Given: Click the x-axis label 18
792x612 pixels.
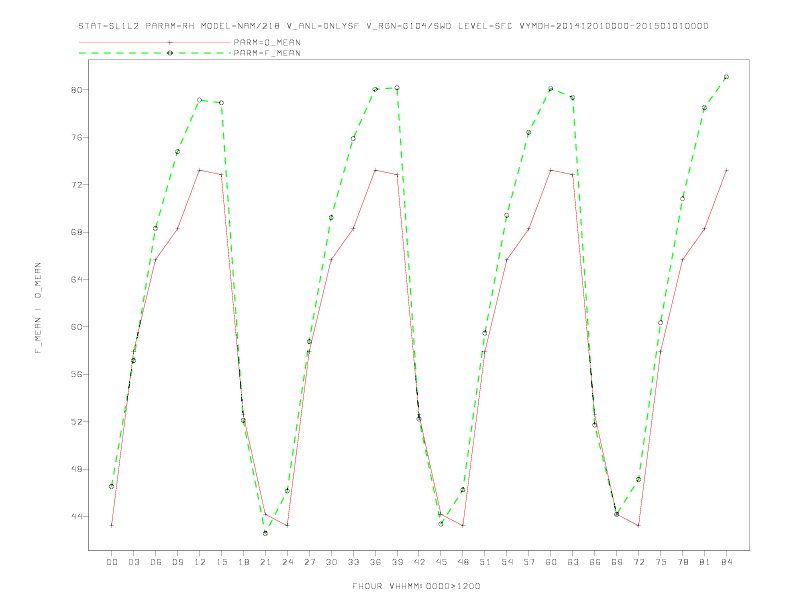Looking at the screenshot, I should [243, 562].
